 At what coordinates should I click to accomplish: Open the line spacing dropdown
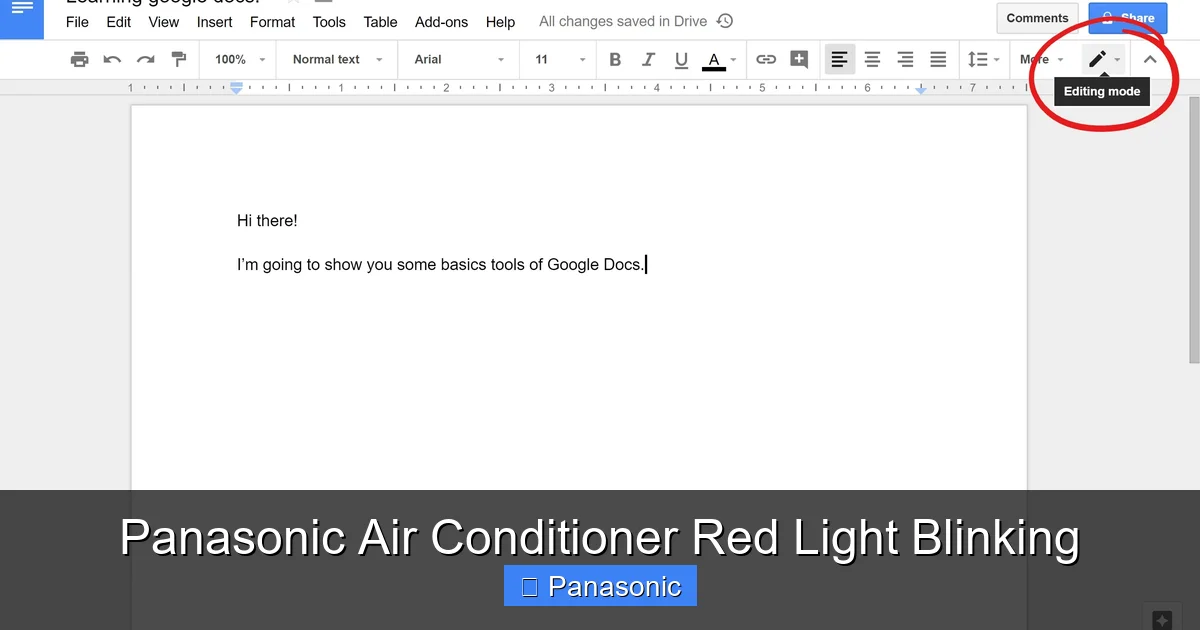pyautogui.click(x=983, y=60)
